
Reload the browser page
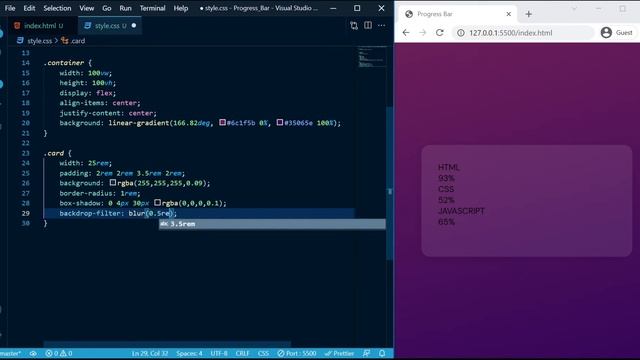[440, 33]
